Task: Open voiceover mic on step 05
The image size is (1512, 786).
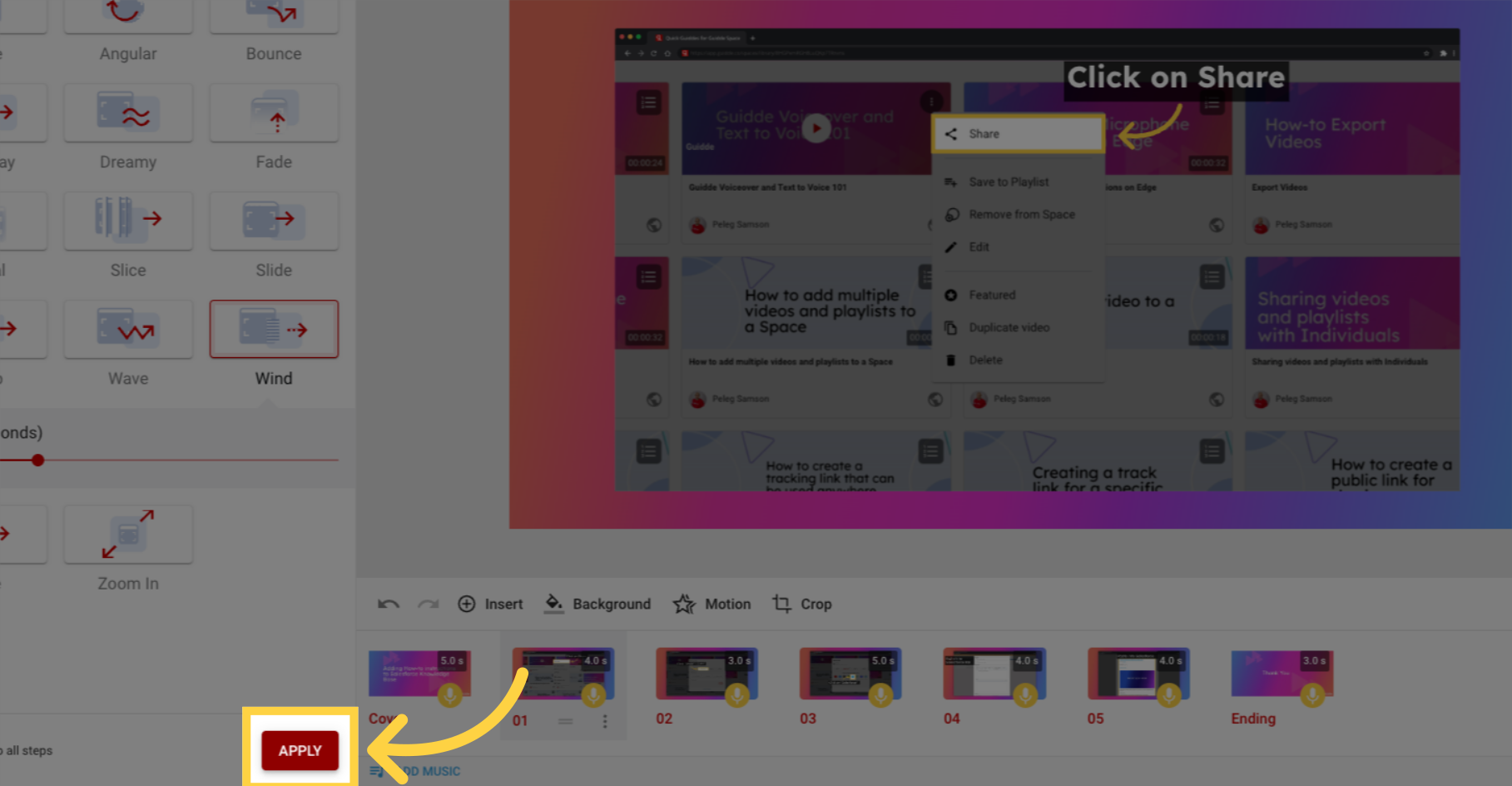Action: 1169,695
